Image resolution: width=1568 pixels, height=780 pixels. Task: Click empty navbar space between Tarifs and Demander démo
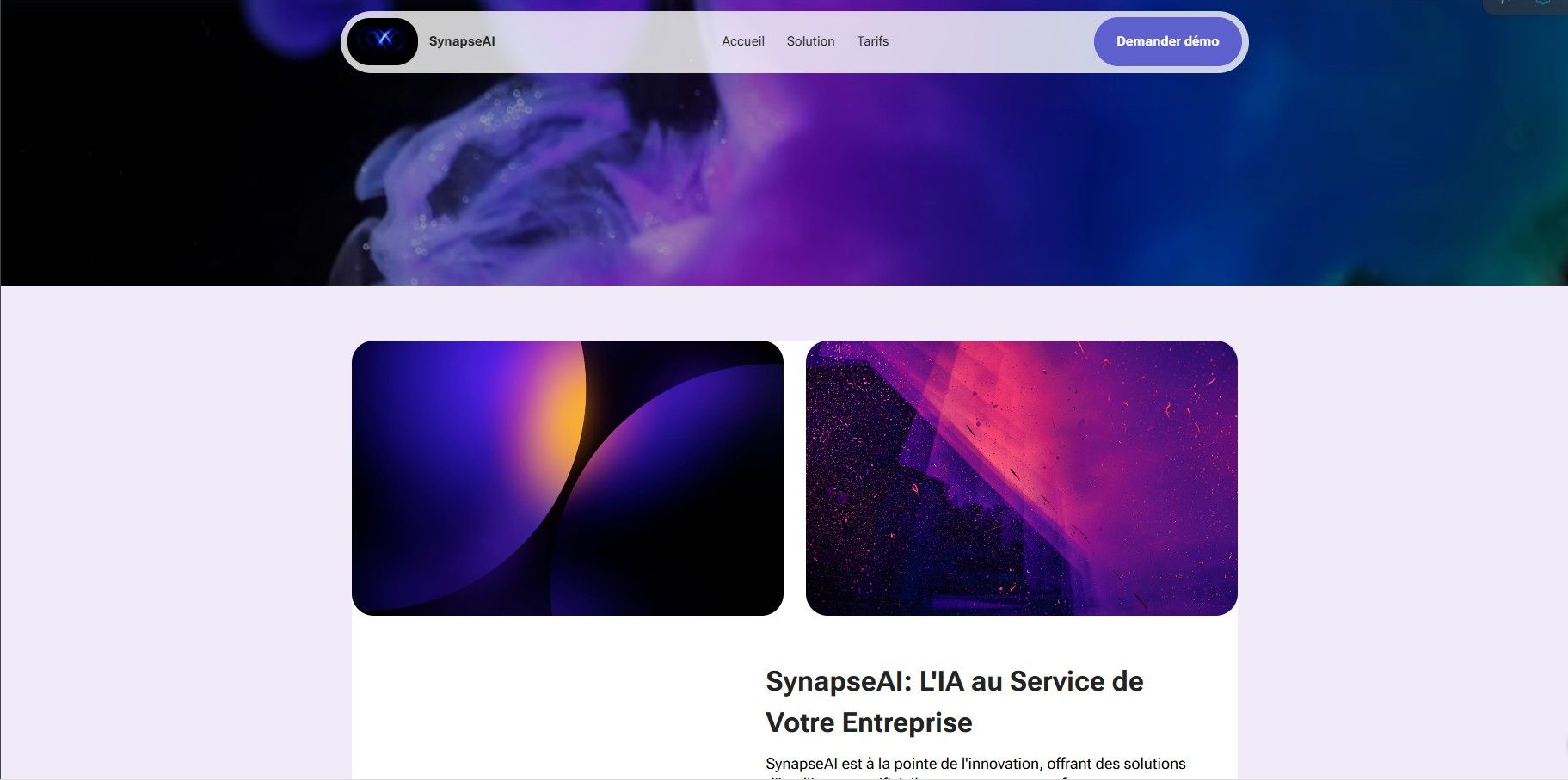tap(989, 41)
